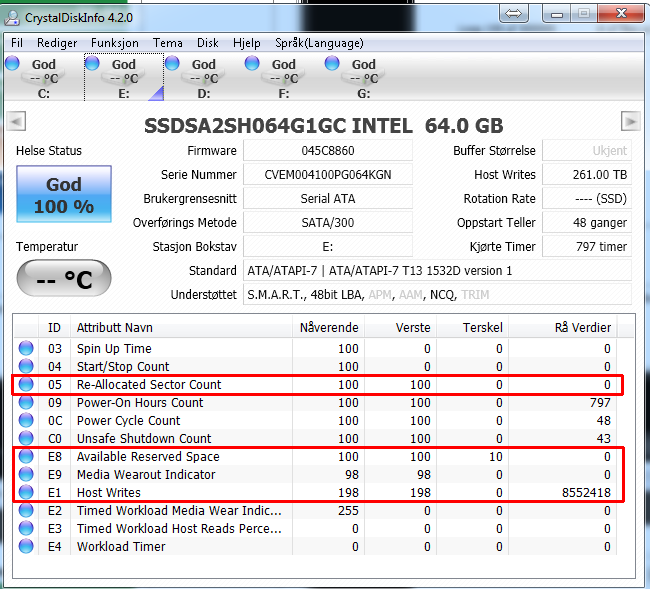
Task: Click status orb for Spin Up Time row
Action: [26, 348]
